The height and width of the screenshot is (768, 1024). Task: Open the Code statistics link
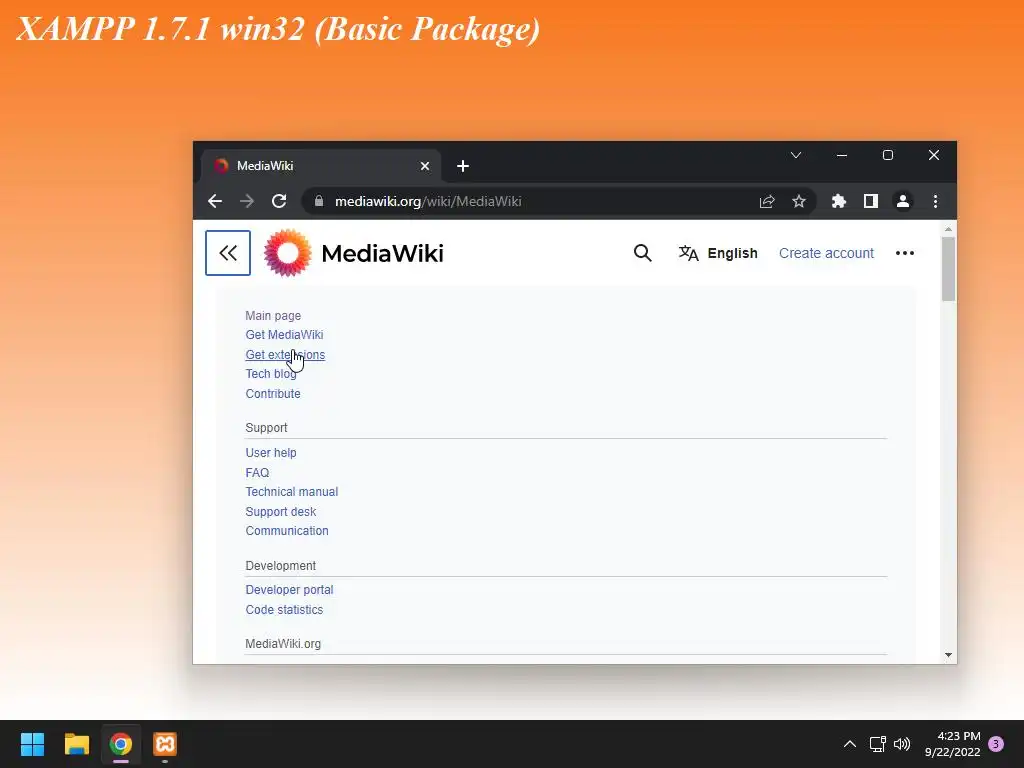284,609
